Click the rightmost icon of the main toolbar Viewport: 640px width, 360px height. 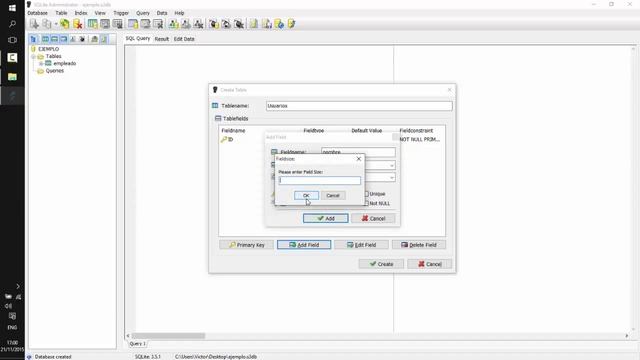tap(291, 24)
